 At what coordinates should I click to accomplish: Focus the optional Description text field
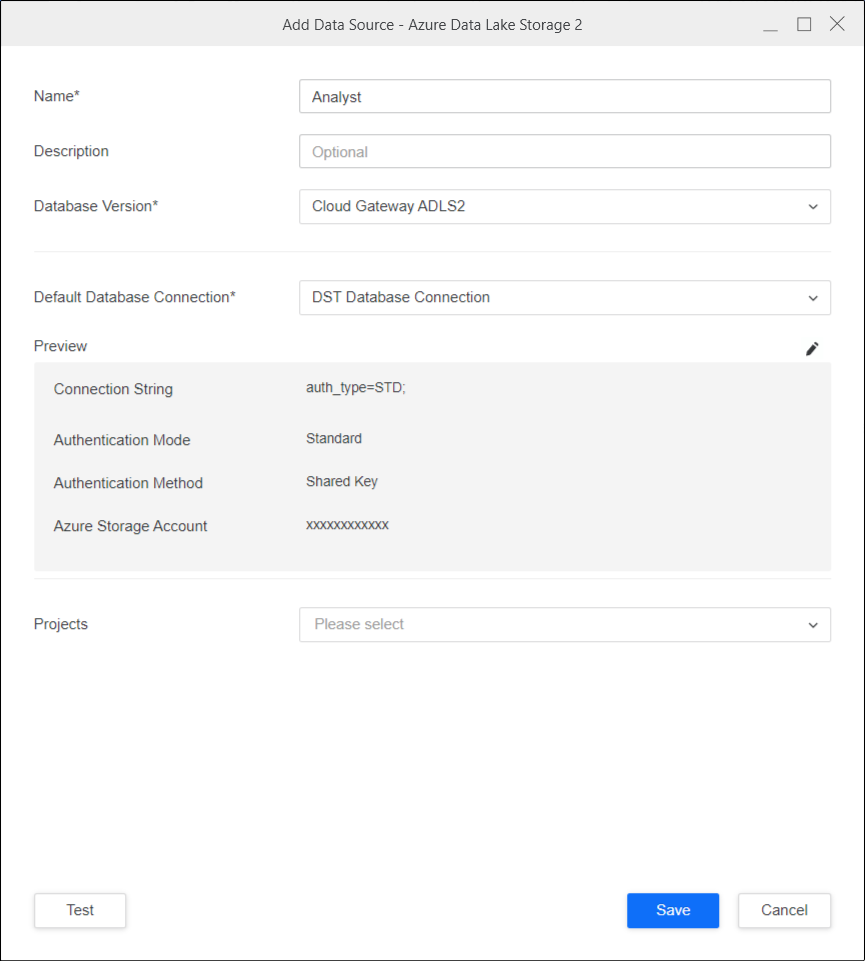[564, 152]
